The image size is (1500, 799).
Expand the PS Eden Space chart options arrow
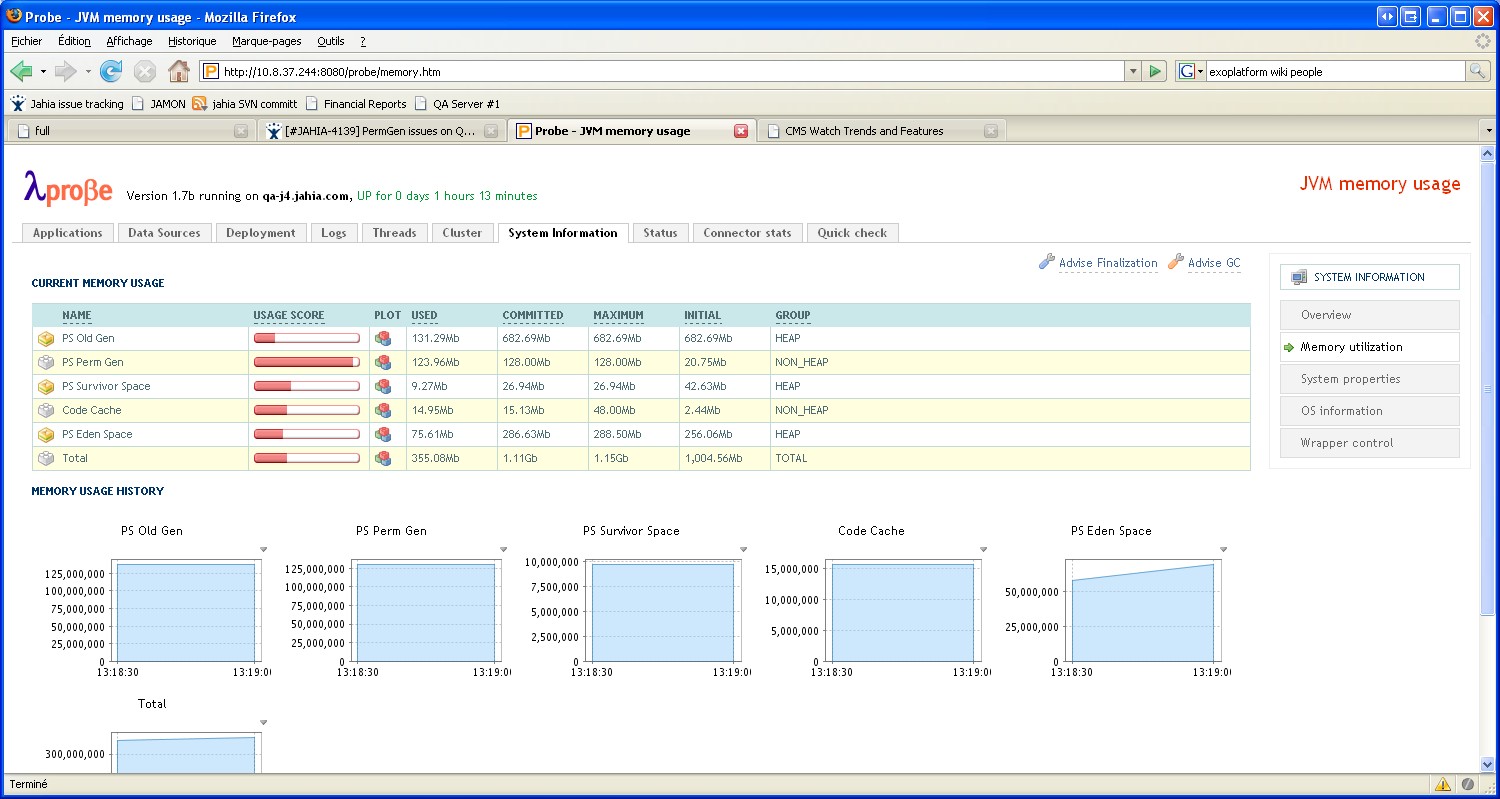(x=1223, y=549)
